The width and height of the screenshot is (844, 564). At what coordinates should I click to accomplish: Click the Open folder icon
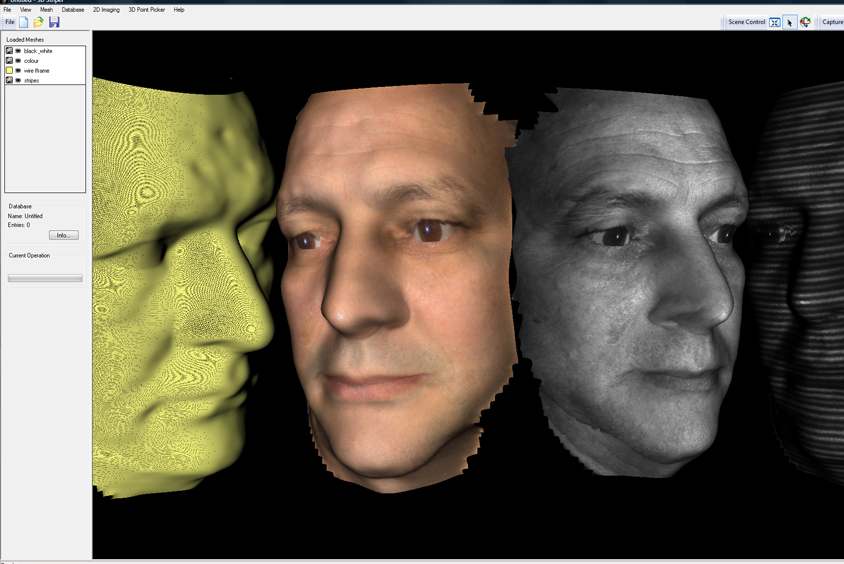[x=38, y=22]
